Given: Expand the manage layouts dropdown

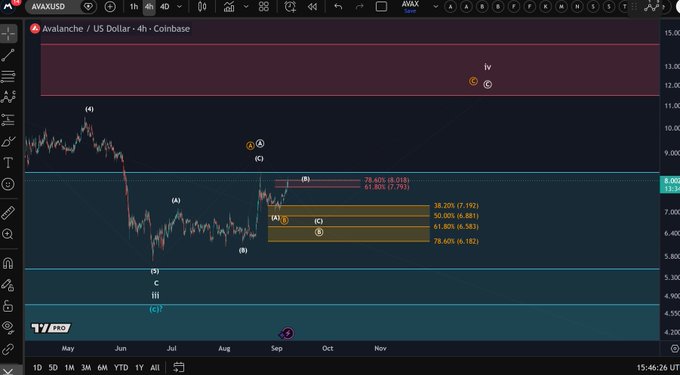Looking at the screenshot, I should coord(435,7).
